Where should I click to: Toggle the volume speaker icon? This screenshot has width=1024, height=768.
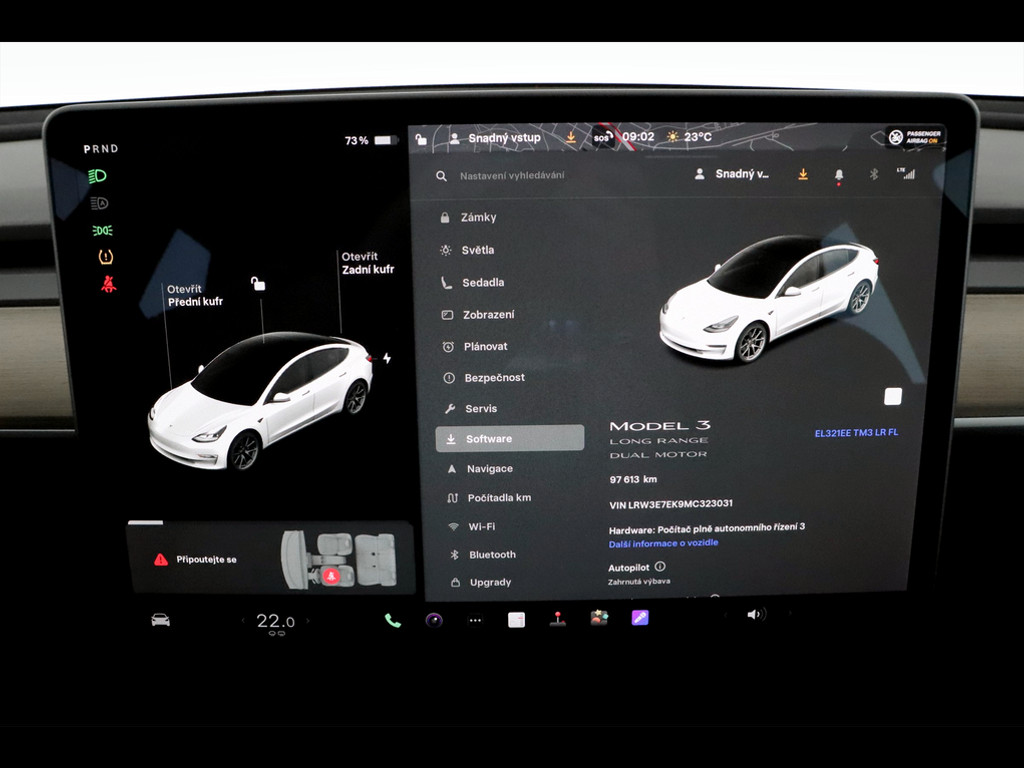coord(755,614)
